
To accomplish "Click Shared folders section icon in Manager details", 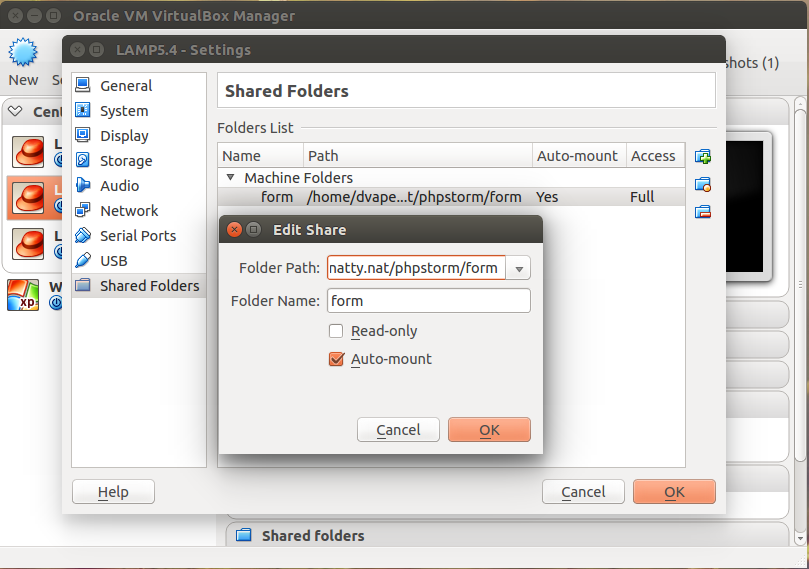I will (244, 535).
